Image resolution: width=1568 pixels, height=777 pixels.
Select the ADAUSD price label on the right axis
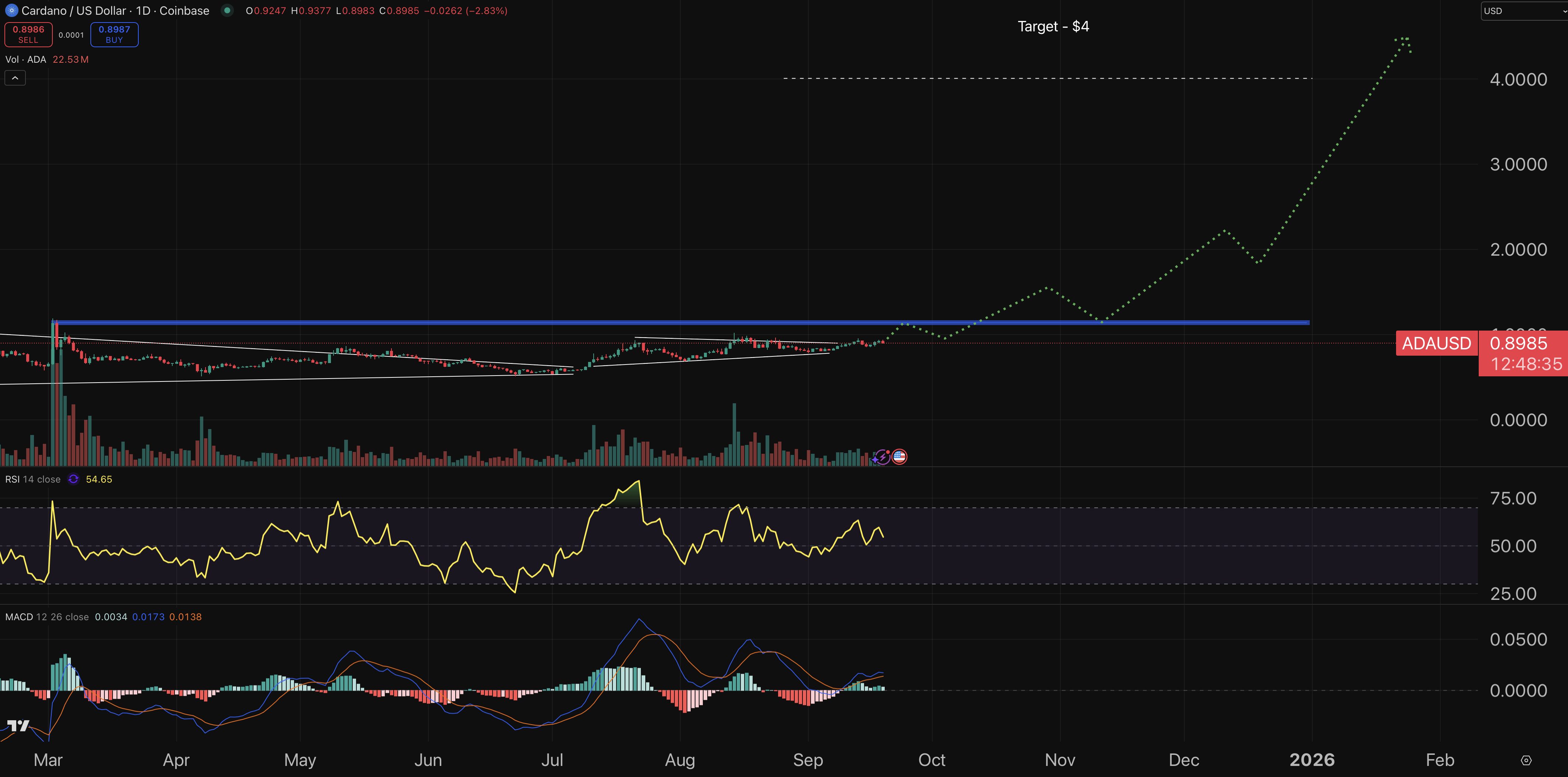point(1437,343)
